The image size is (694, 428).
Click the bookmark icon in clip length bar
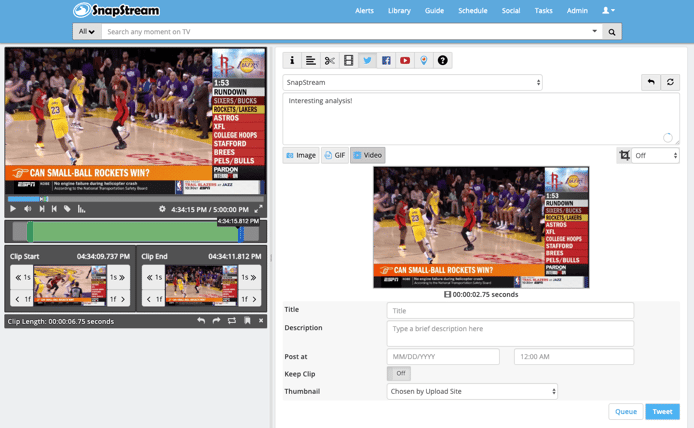pos(247,321)
